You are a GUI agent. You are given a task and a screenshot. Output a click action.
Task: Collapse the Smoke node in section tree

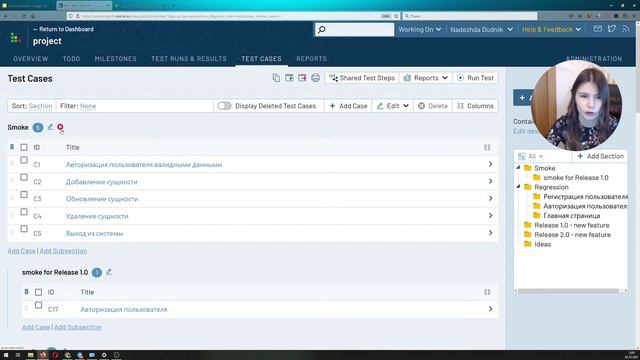(518, 167)
